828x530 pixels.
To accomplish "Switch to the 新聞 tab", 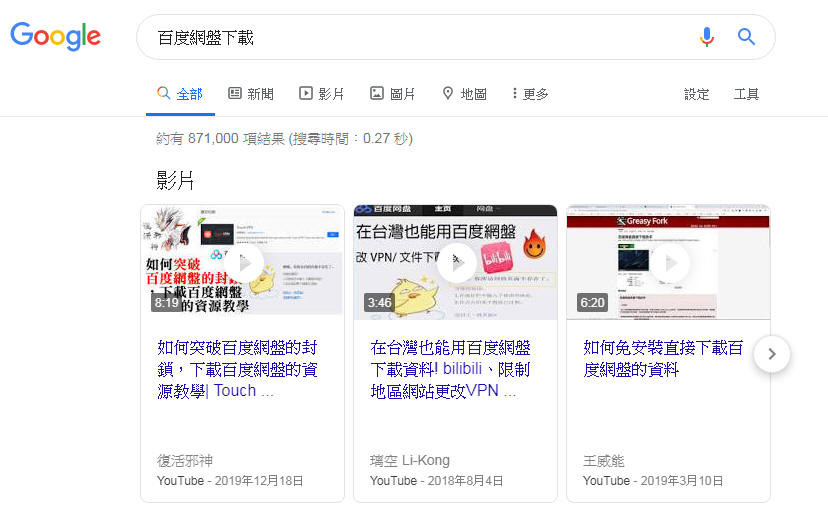I will coord(251,94).
